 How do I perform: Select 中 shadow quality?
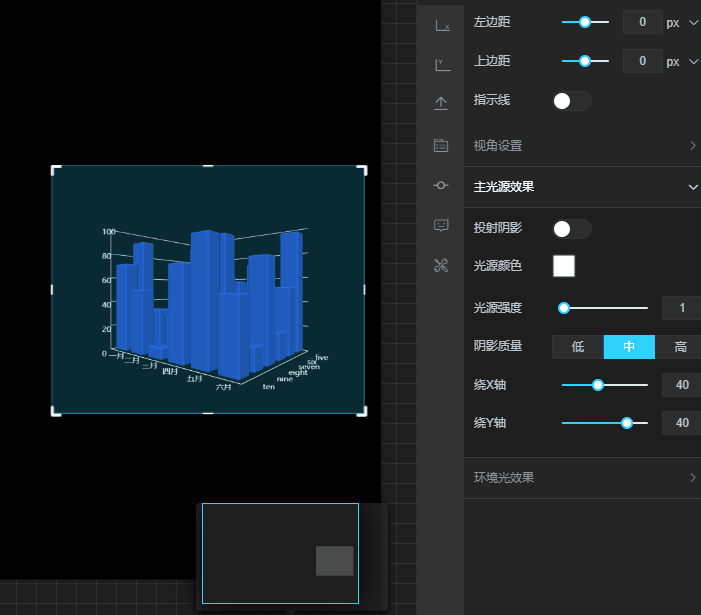click(629, 347)
